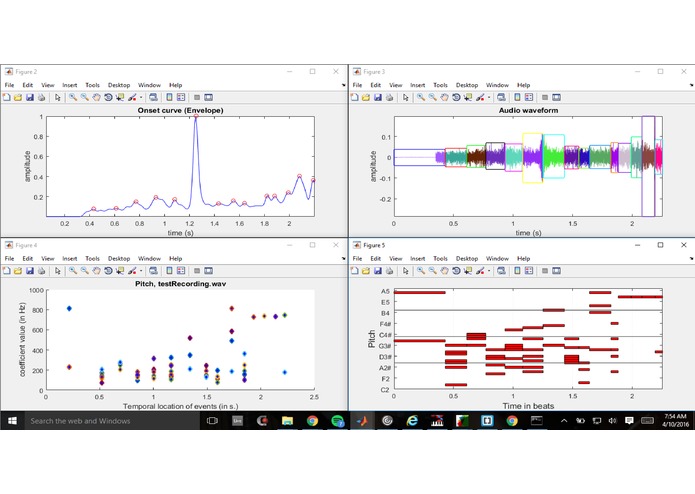Open Window menu in Figure 5
This screenshot has height=494, width=695.
[497, 258]
